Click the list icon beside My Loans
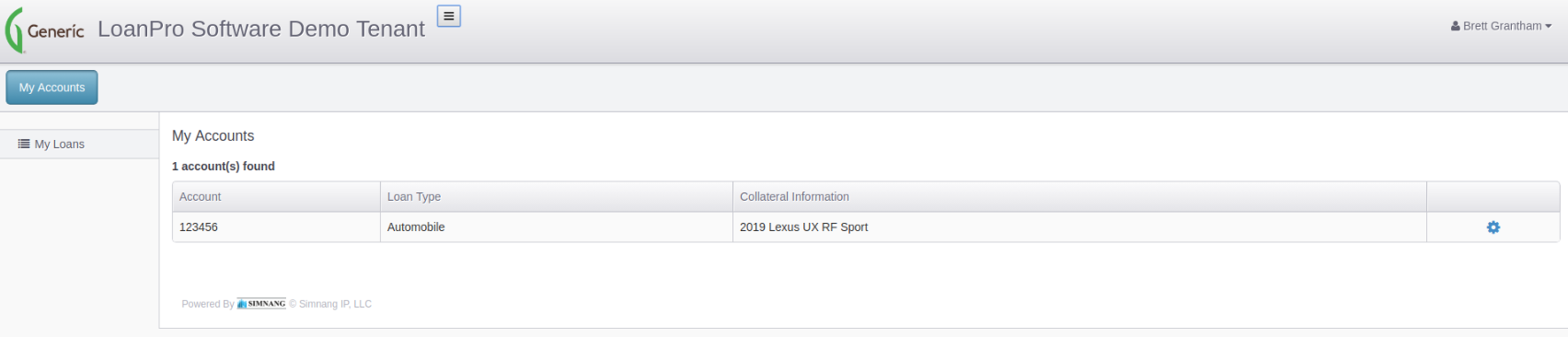 [x=24, y=144]
